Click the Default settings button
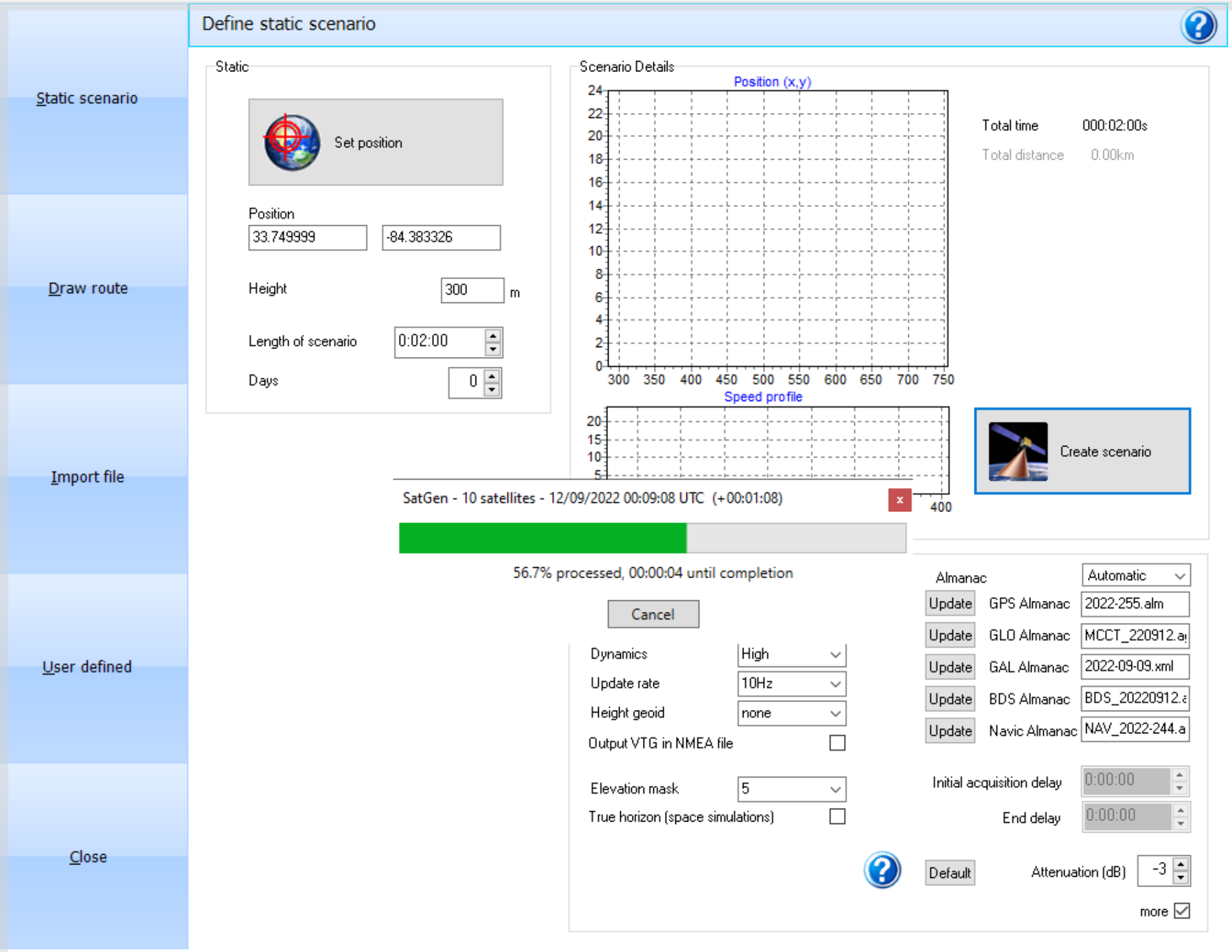1232x952 pixels. pyautogui.click(x=950, y=873)
